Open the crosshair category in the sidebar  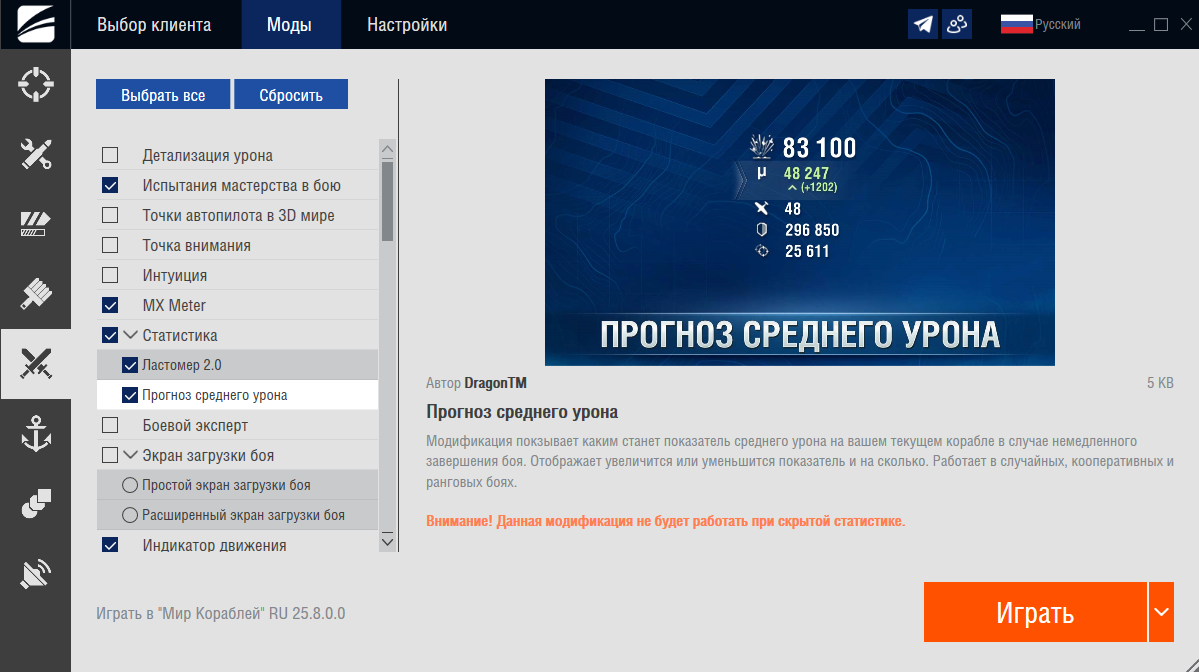click(x=35, y=84)
